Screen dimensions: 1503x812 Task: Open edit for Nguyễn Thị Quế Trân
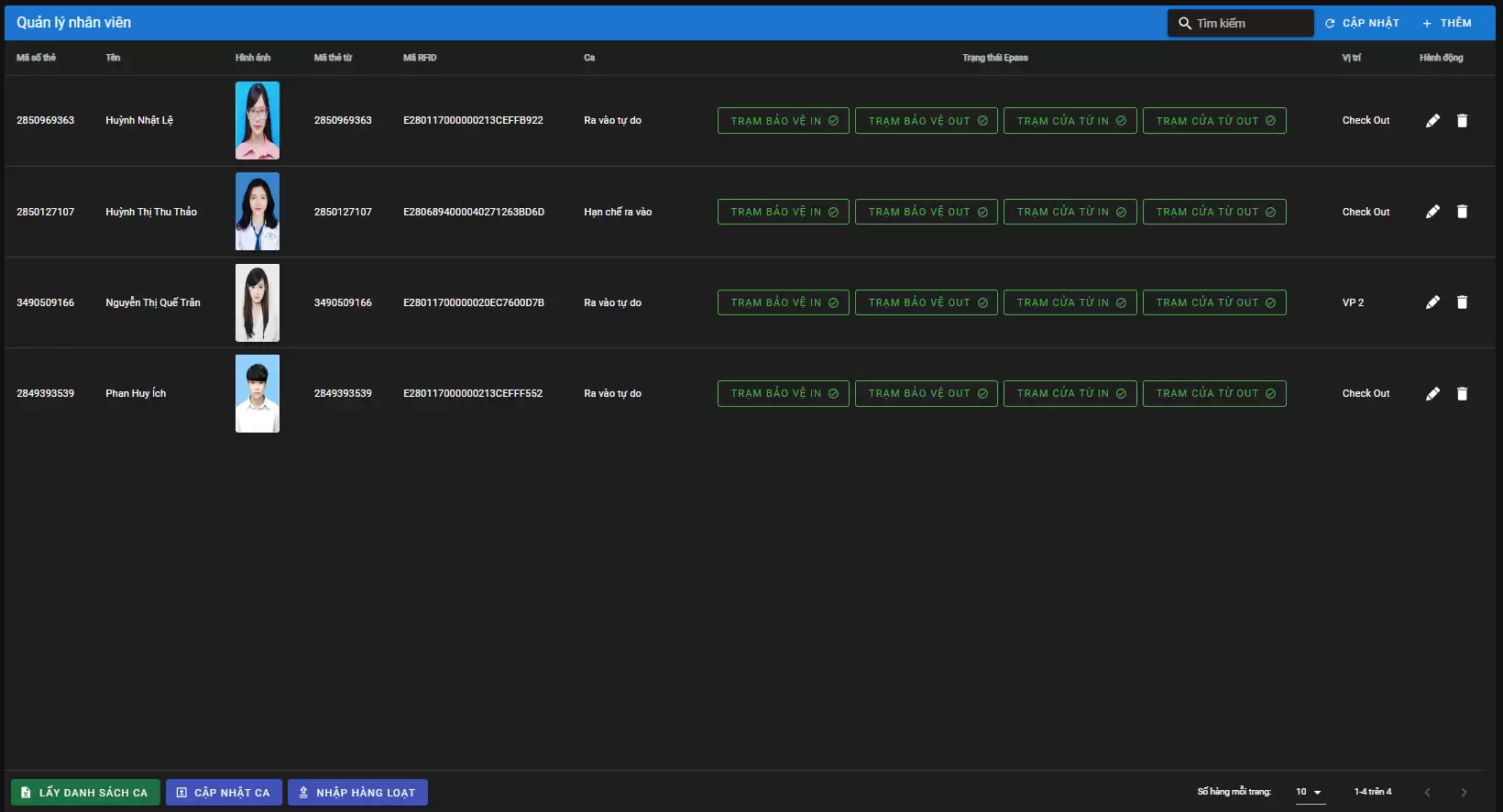point(1432,302)
